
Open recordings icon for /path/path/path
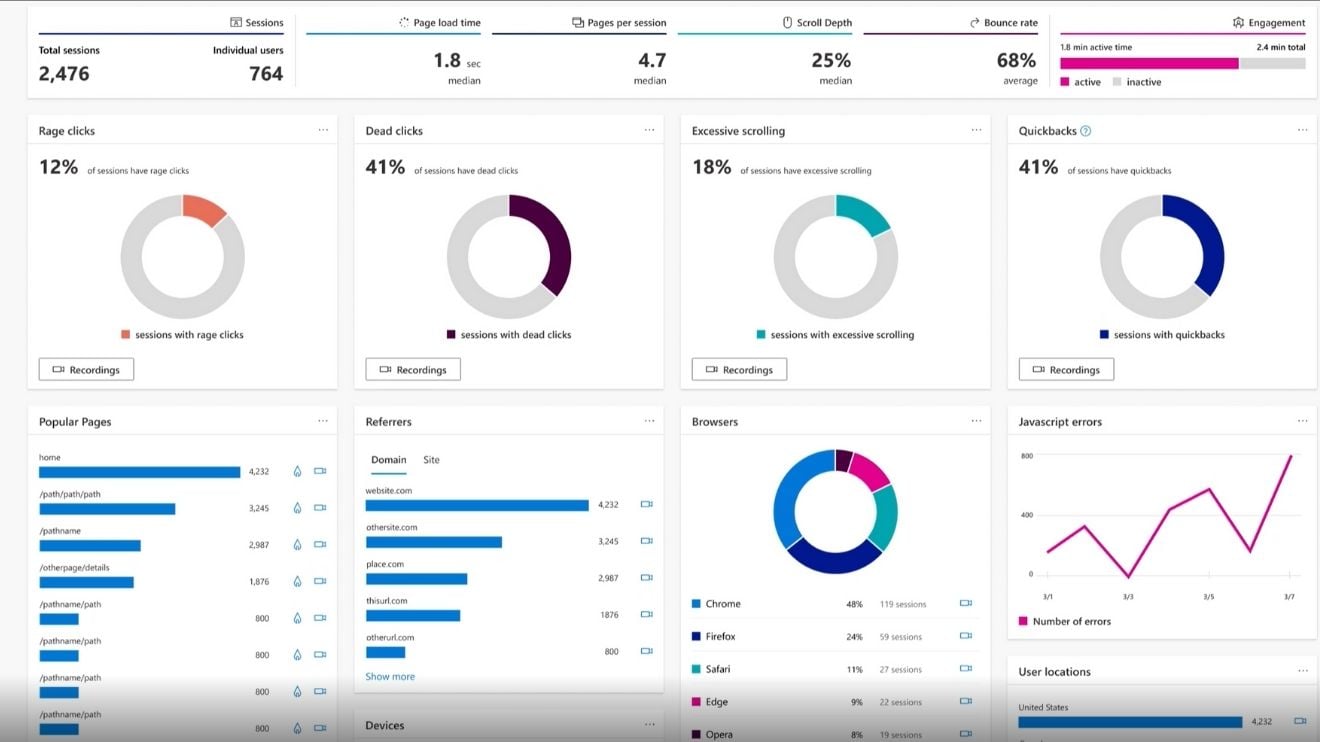(320, 508)
